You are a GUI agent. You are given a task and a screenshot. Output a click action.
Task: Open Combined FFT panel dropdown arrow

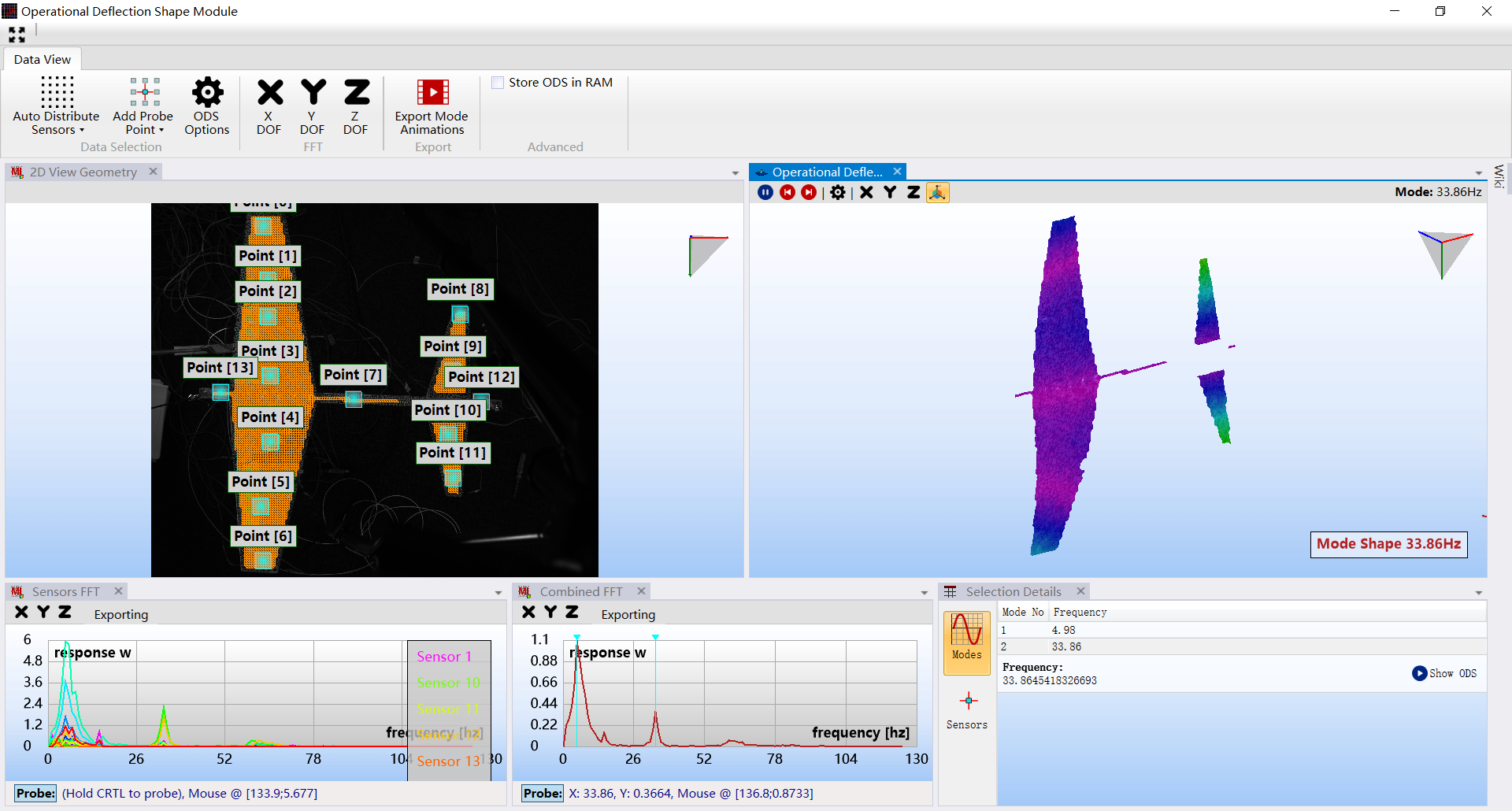coord(924,593)
